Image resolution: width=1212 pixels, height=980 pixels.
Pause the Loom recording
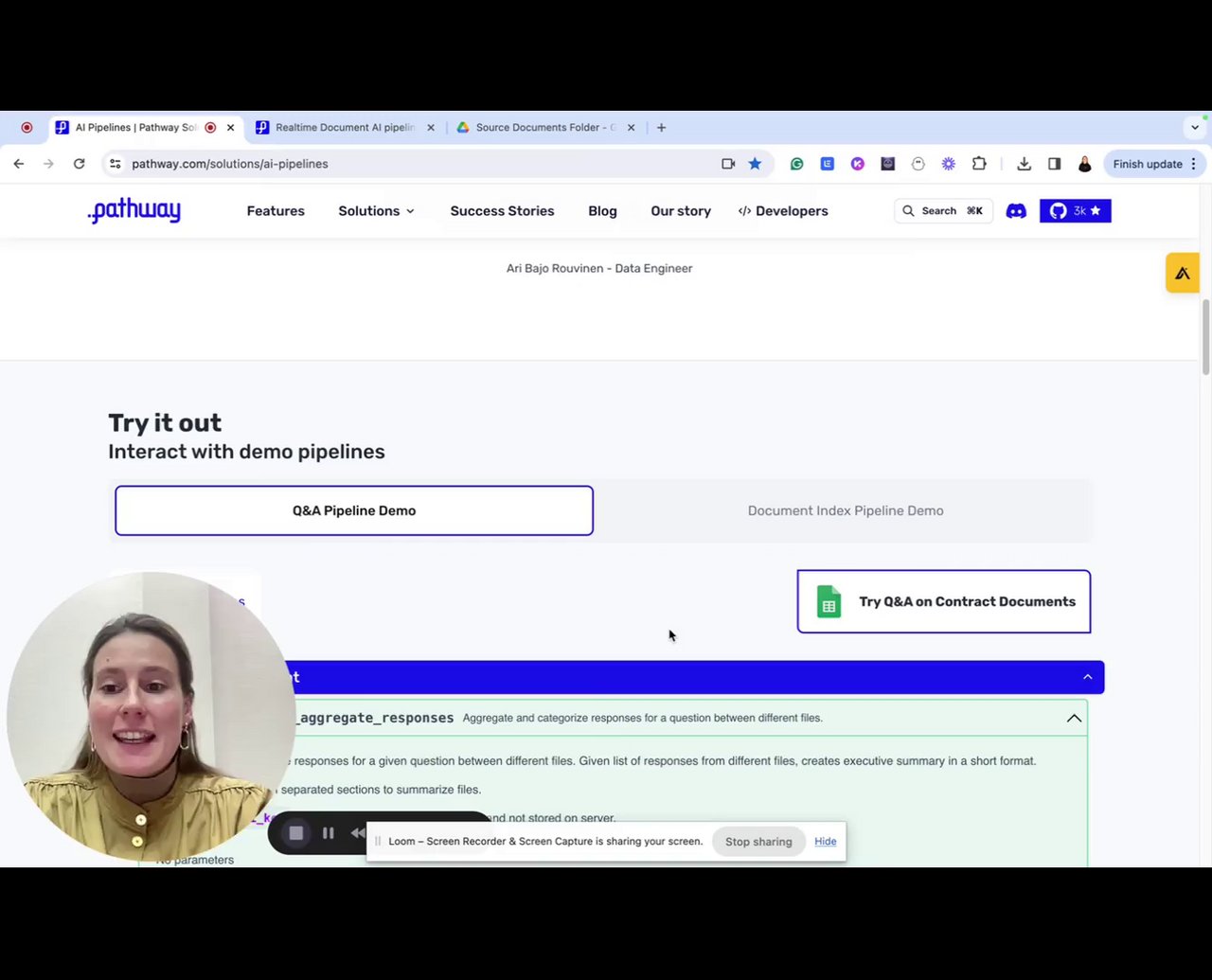[x=329, y=833]
